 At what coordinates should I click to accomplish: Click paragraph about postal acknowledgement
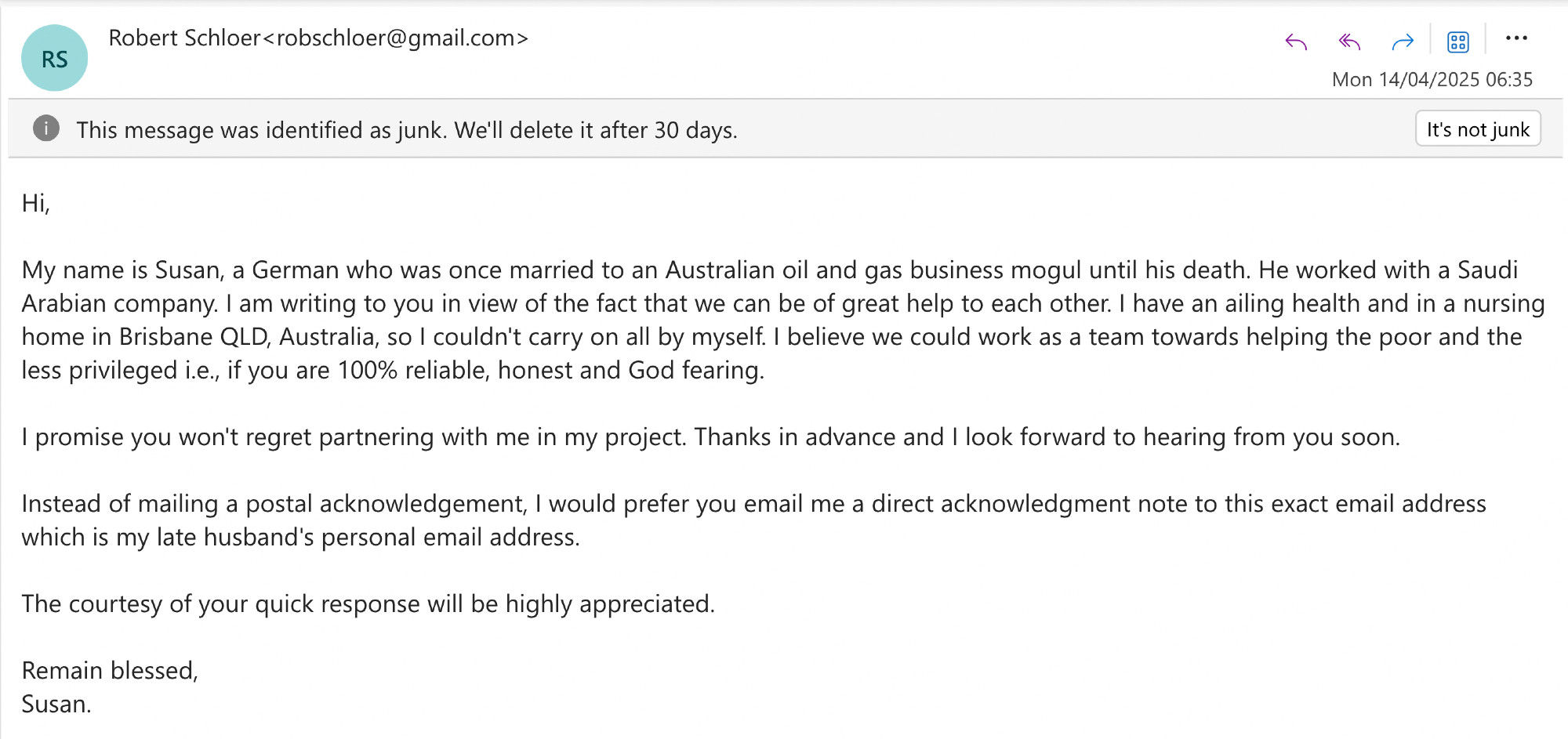click(753, 520)
